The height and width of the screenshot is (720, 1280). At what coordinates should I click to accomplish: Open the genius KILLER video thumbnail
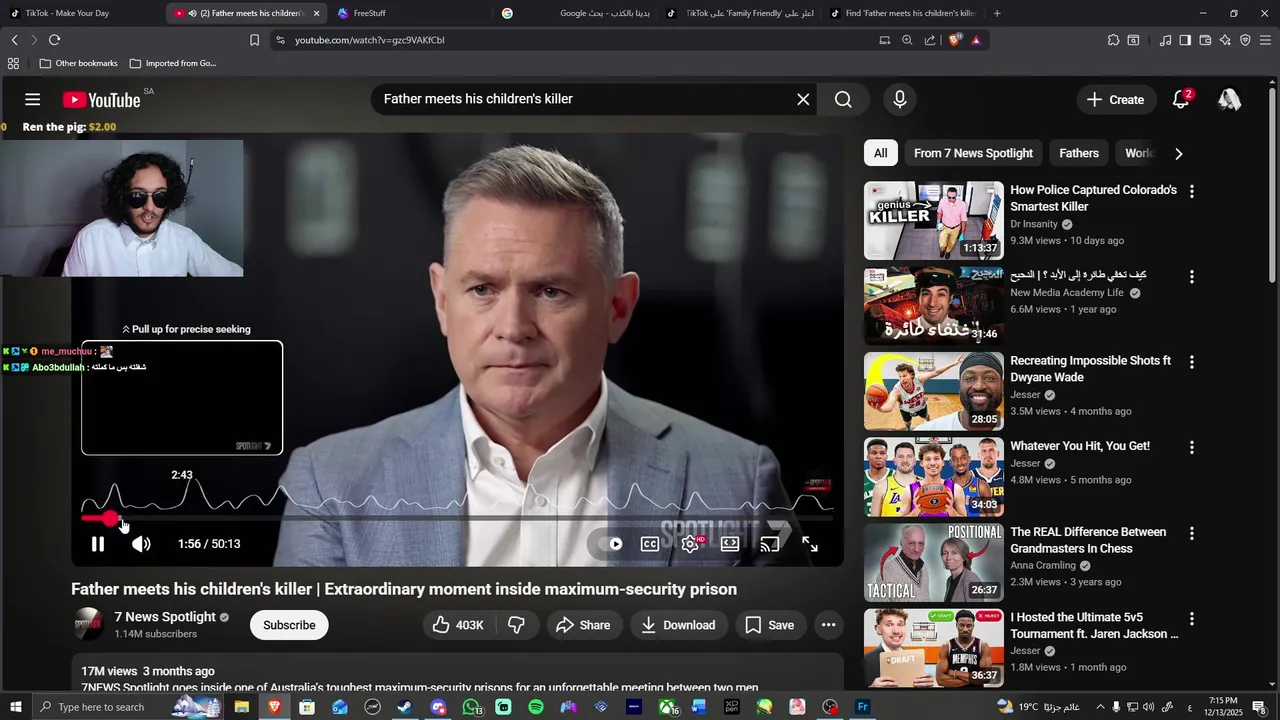(x=933, y=220)
